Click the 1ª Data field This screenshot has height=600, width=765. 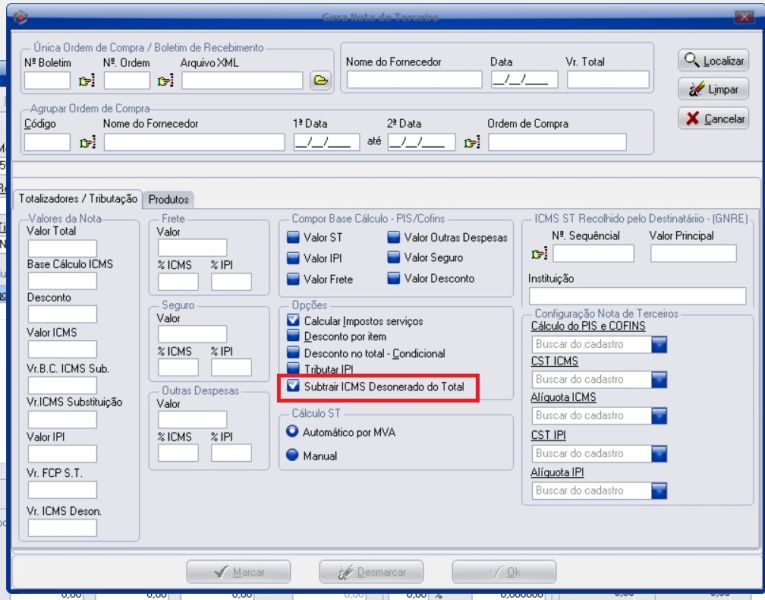(327, 142)
